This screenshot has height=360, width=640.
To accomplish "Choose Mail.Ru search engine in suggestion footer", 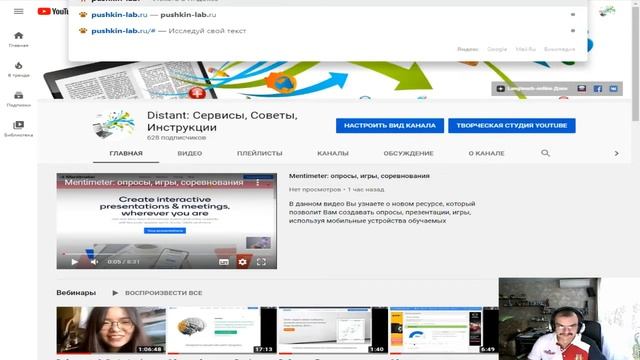I will coord(525,49).
